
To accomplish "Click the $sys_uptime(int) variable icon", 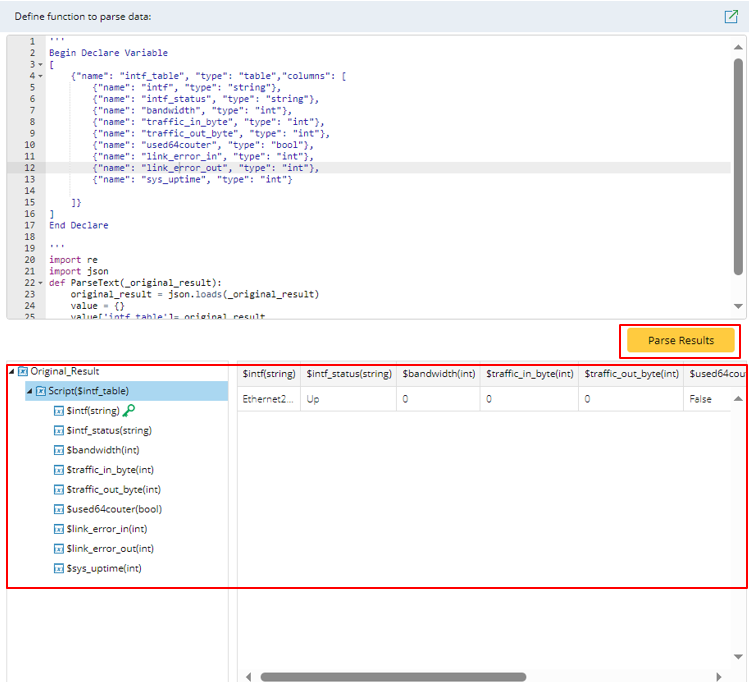I will click(58, 568).
